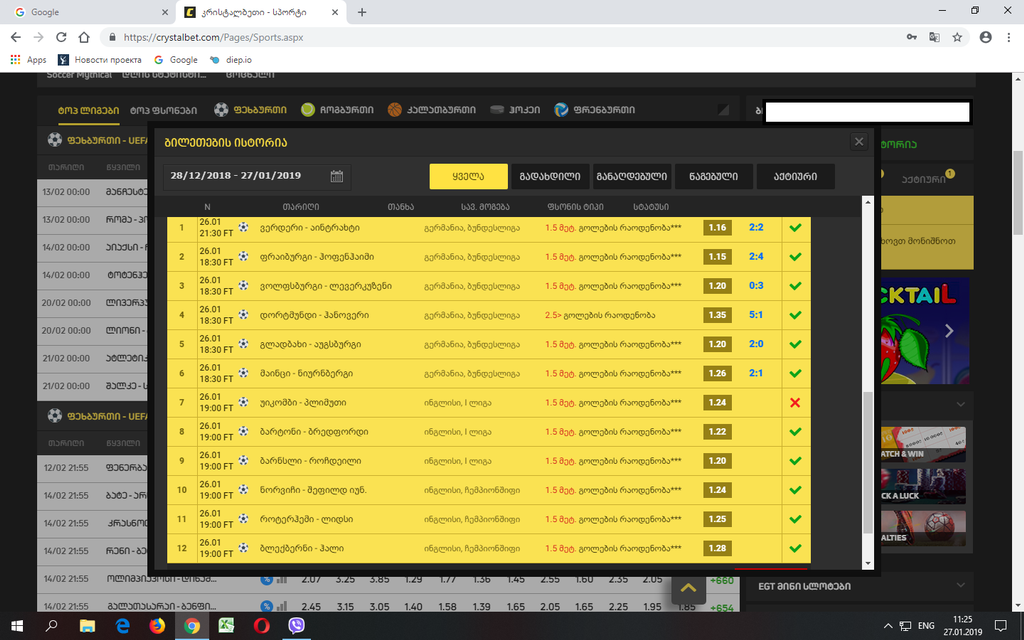Click the date range field 28/12/2018 - 27/01/2019

(257, 176)
